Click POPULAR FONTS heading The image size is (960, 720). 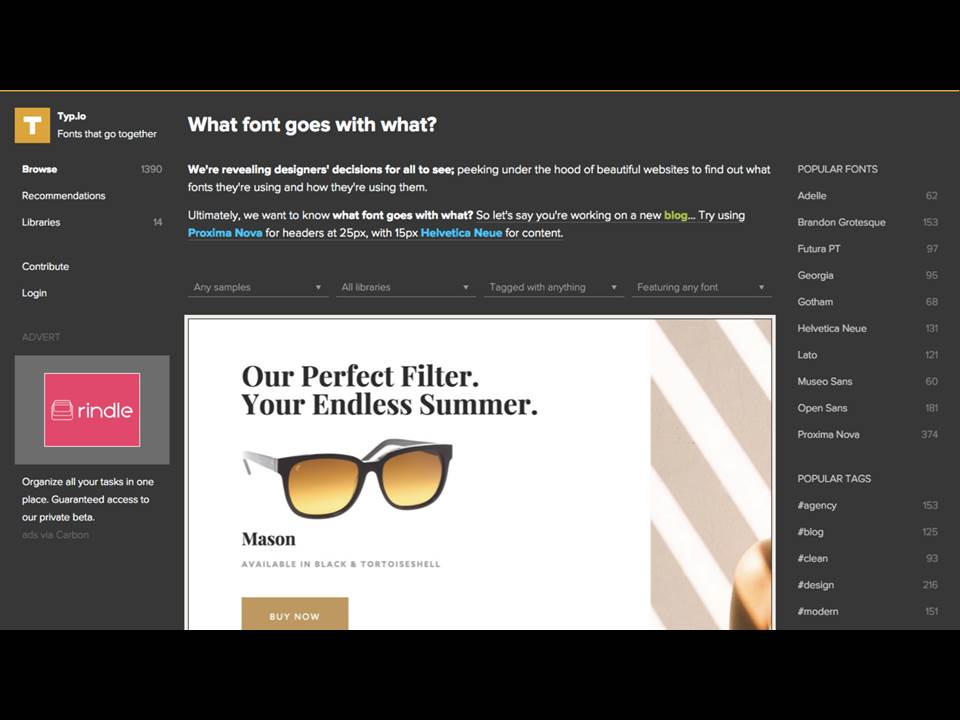[x=838, y=169]
